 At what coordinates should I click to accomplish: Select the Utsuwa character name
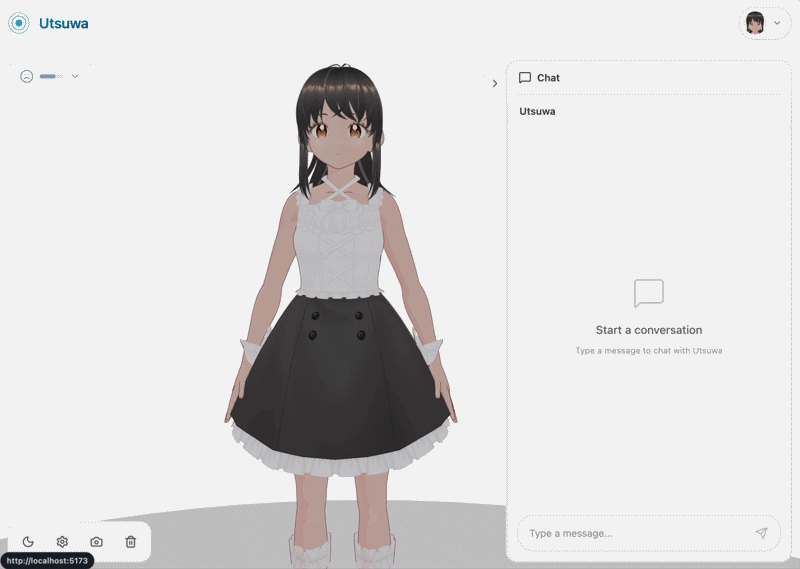tap(537, 111)
